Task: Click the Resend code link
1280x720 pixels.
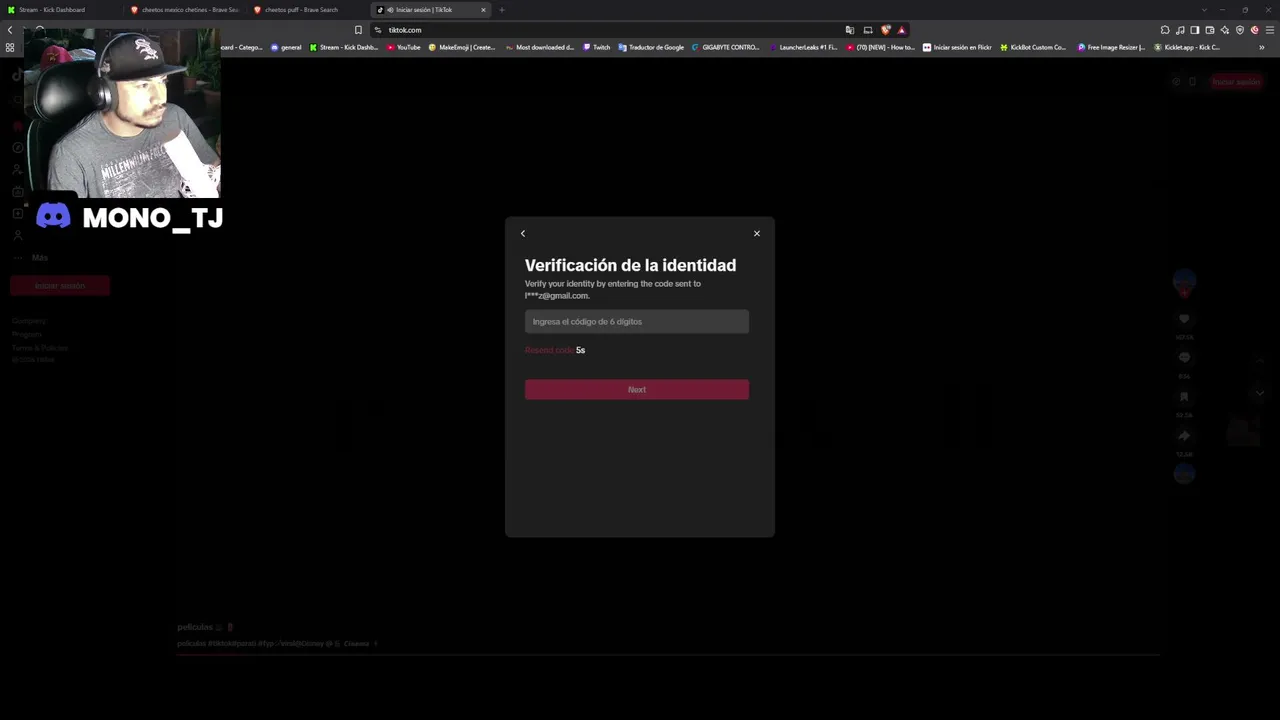Action: [x=549, y=350]
